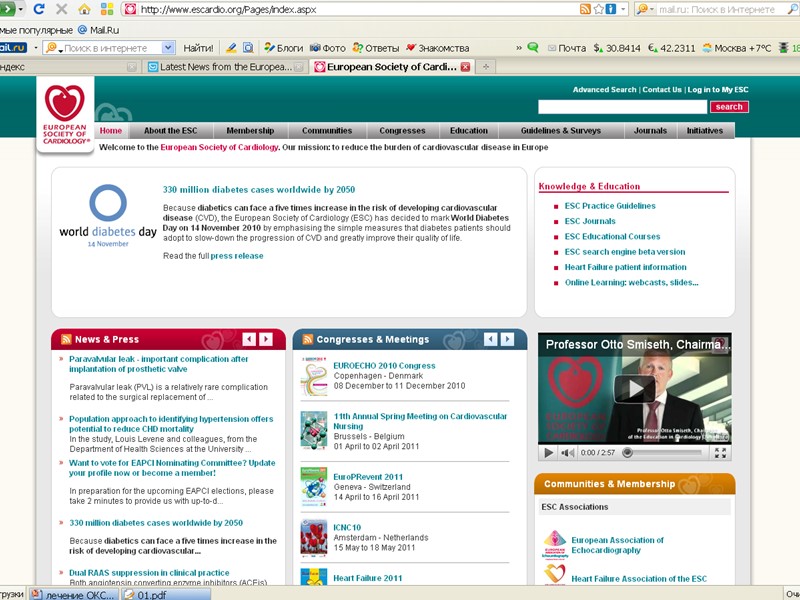Open Advanced Search link

[x=604, y=89]
